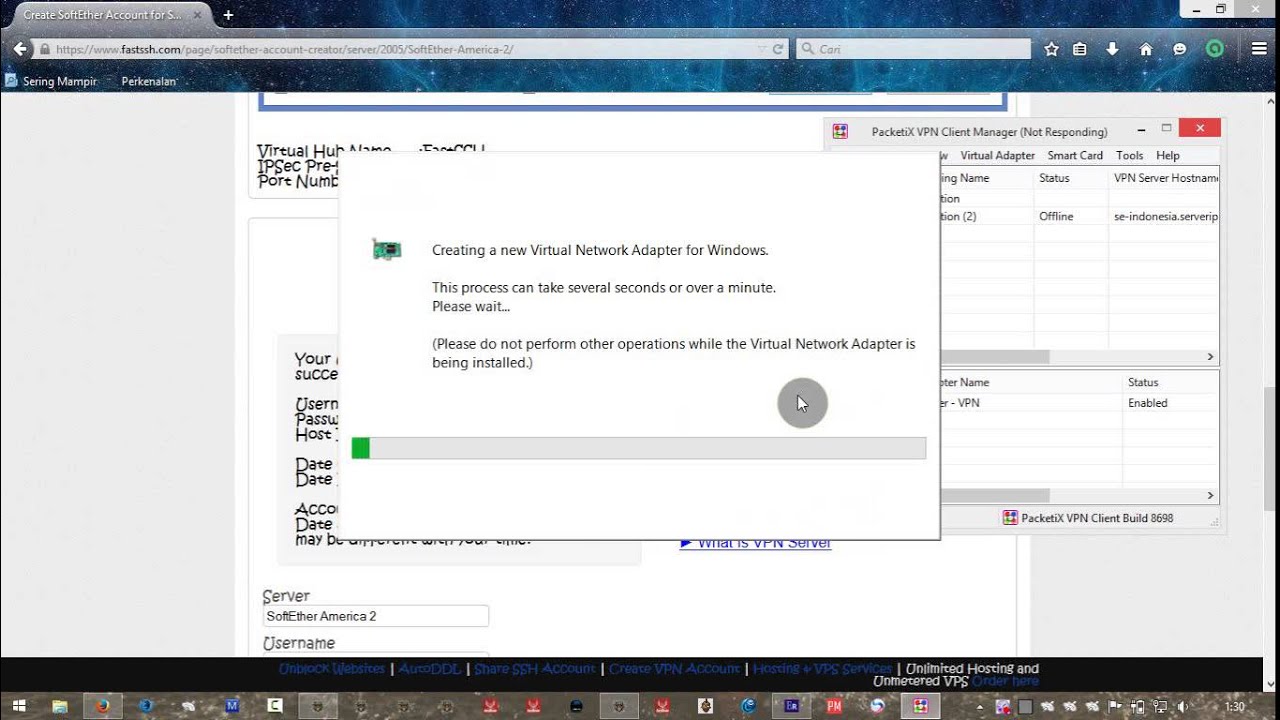Open the AutoDDL footer link
The height and width of the screenshot is (720, 1280).
coord(430,668)
